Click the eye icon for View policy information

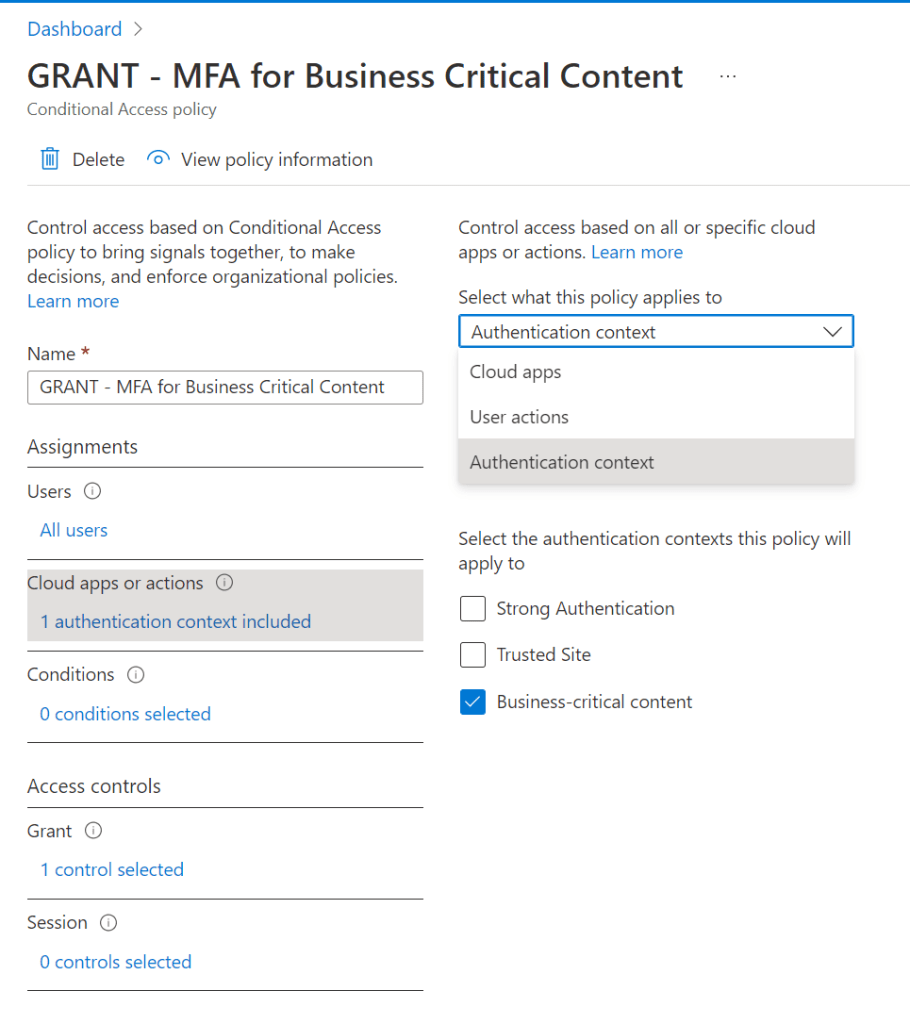click(158, 159)
